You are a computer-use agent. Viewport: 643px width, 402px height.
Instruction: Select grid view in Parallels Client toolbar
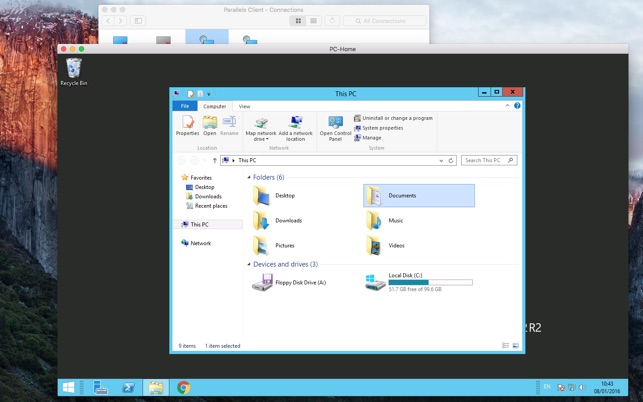299,20
